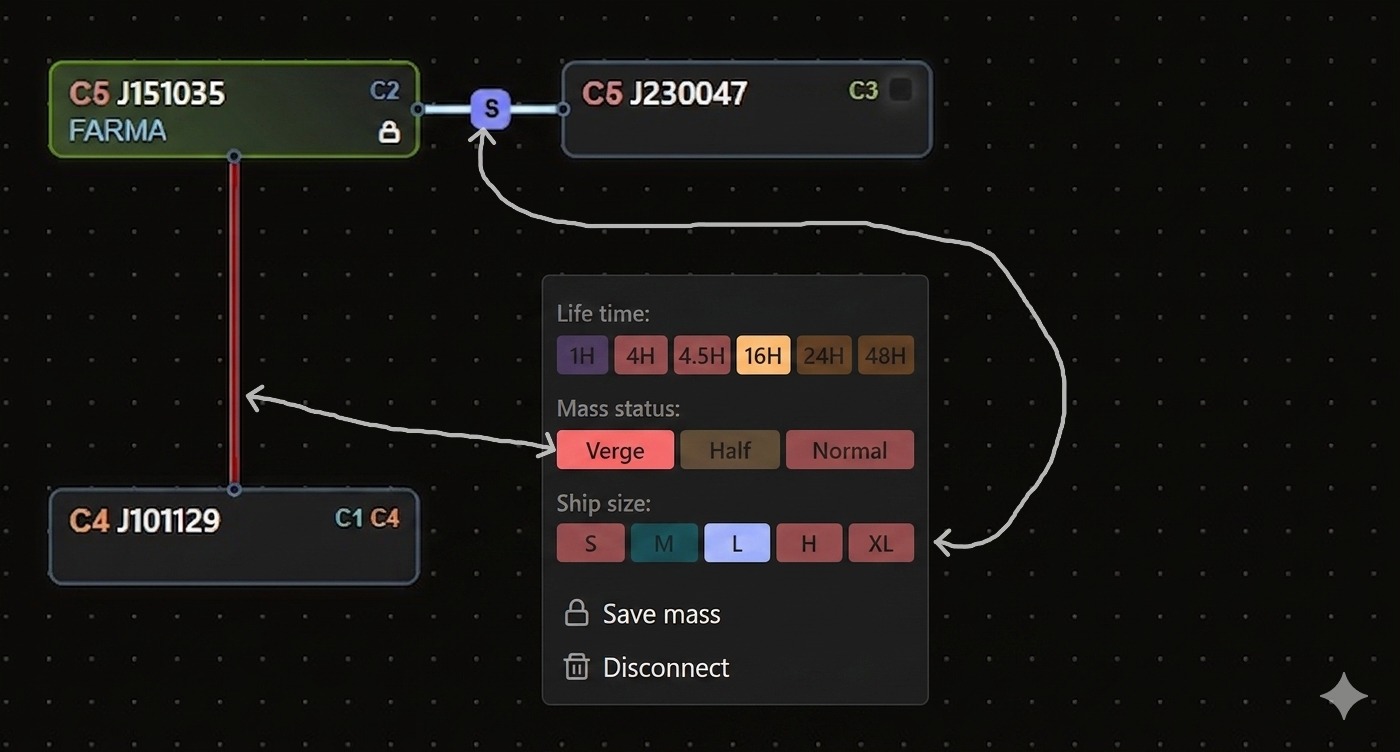Viewport: 1400px width, 752px height.
Task: Click the "Mass status:" label
Action: [618, 409]
